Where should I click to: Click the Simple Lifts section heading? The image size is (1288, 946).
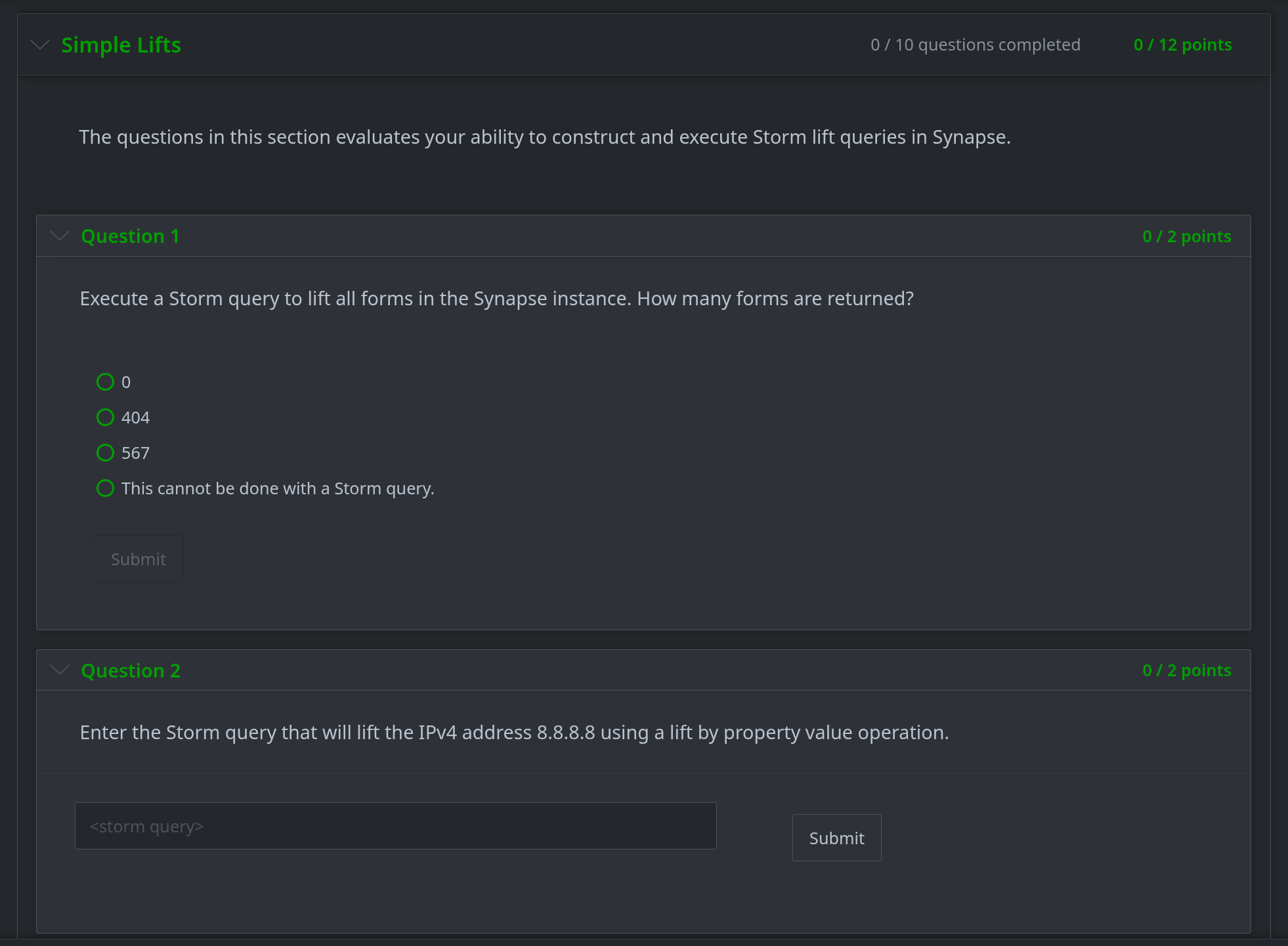click(x=121, y=45)
